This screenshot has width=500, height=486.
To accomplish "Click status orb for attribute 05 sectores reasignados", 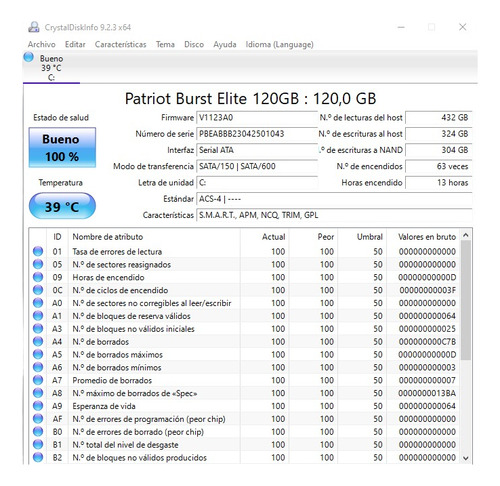I will click(x=38, y=264).
